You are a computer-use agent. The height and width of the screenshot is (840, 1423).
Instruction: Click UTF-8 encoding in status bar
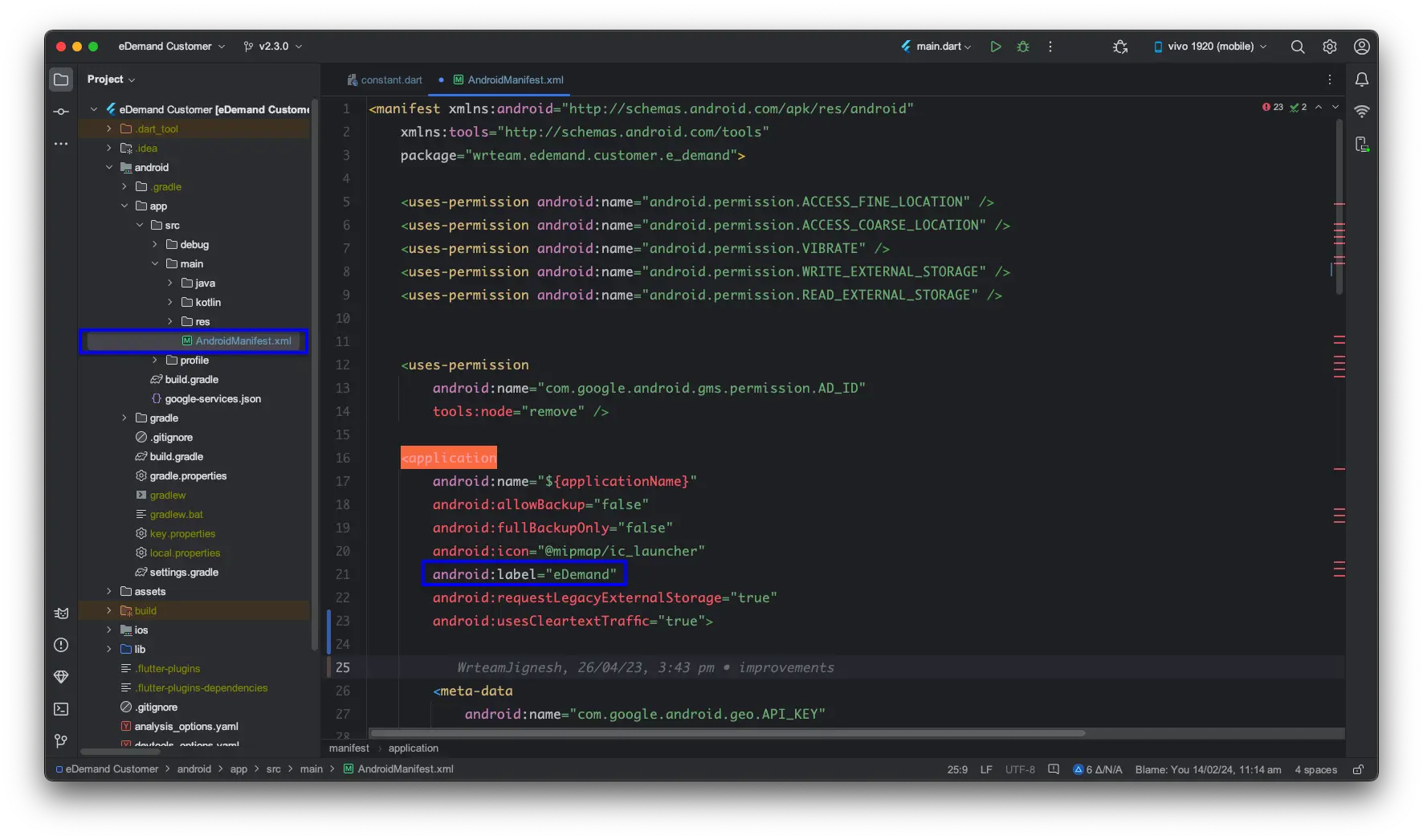click(x=1020, y=769)
